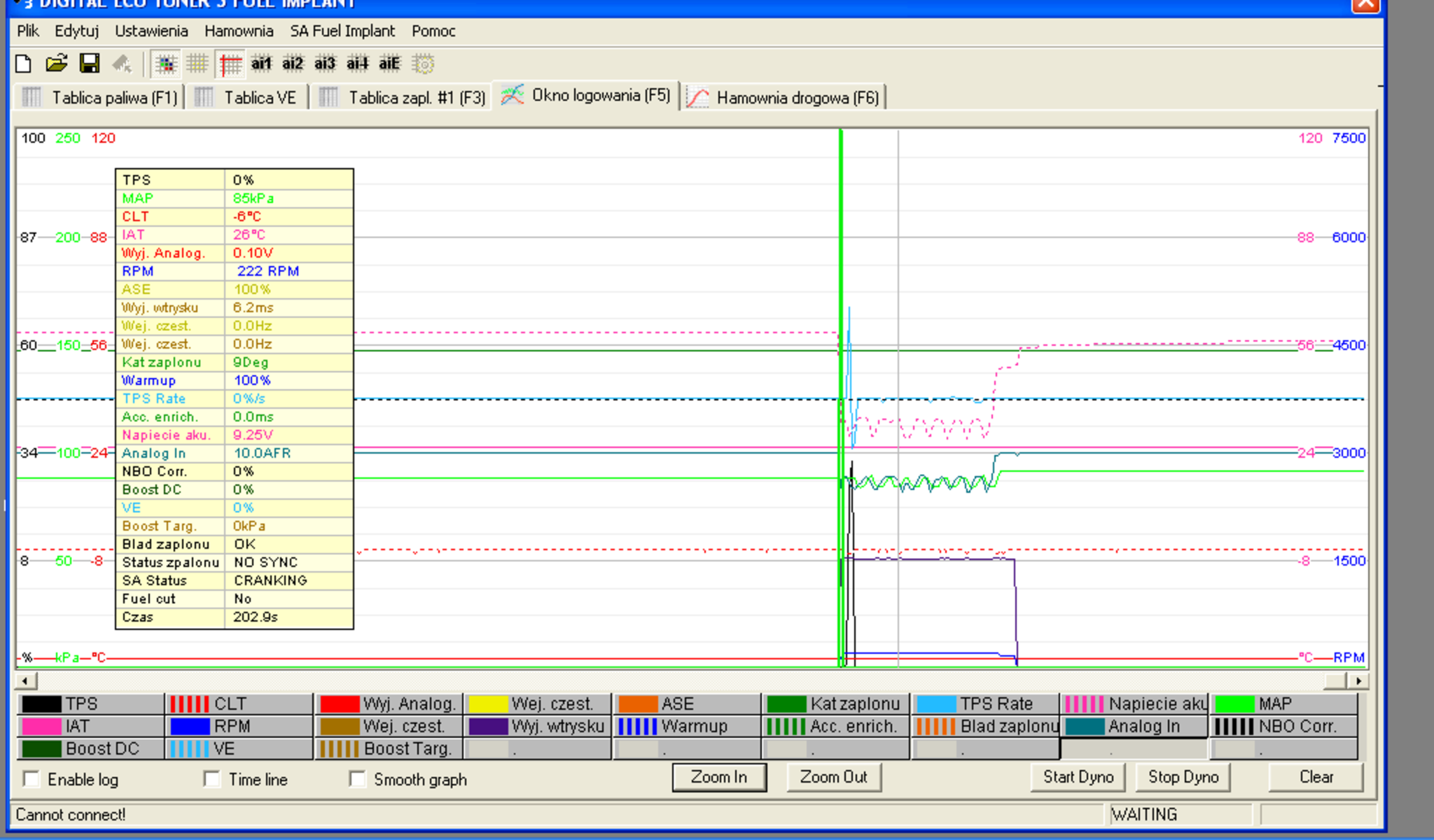Toggle the IAT legend channel
This screenshot has width=1434, height=840.
pyautogui.click(x=90, y=726)
